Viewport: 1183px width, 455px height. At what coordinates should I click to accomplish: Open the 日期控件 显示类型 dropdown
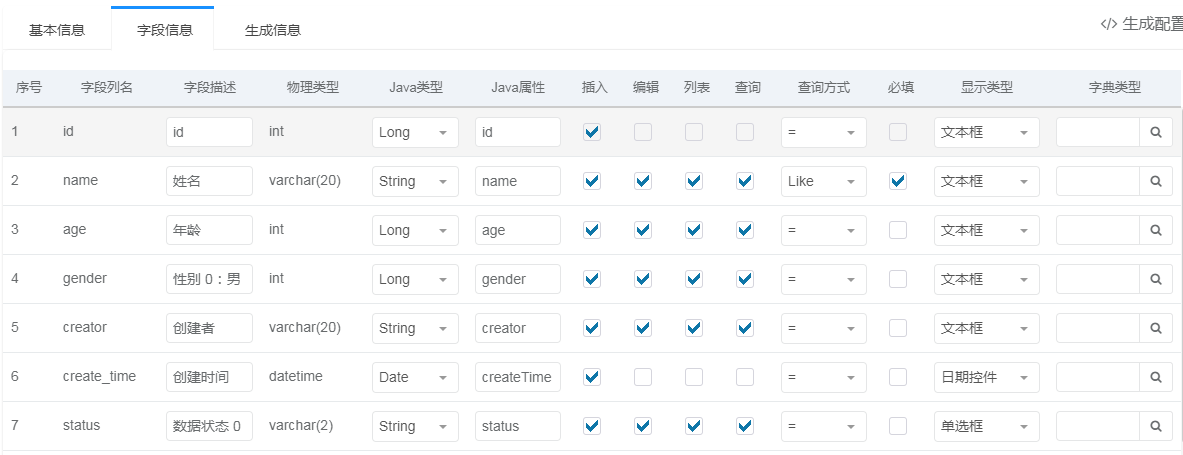[x=986, y=377]
